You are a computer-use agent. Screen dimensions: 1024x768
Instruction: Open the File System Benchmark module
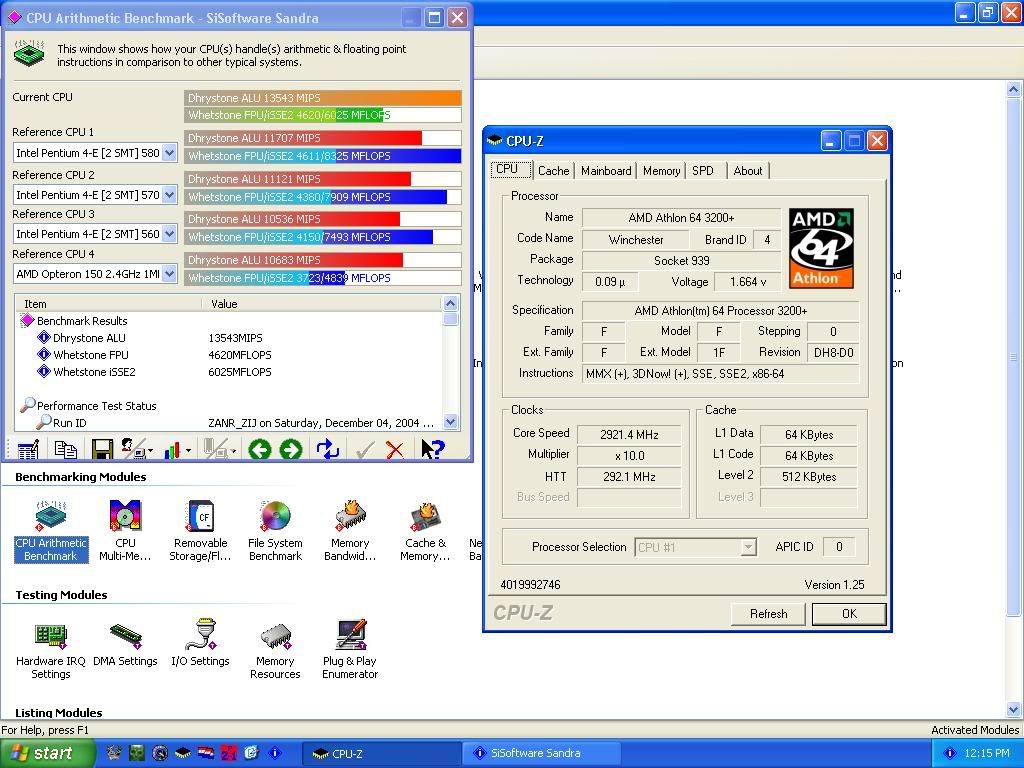click(x=275, y=531)
